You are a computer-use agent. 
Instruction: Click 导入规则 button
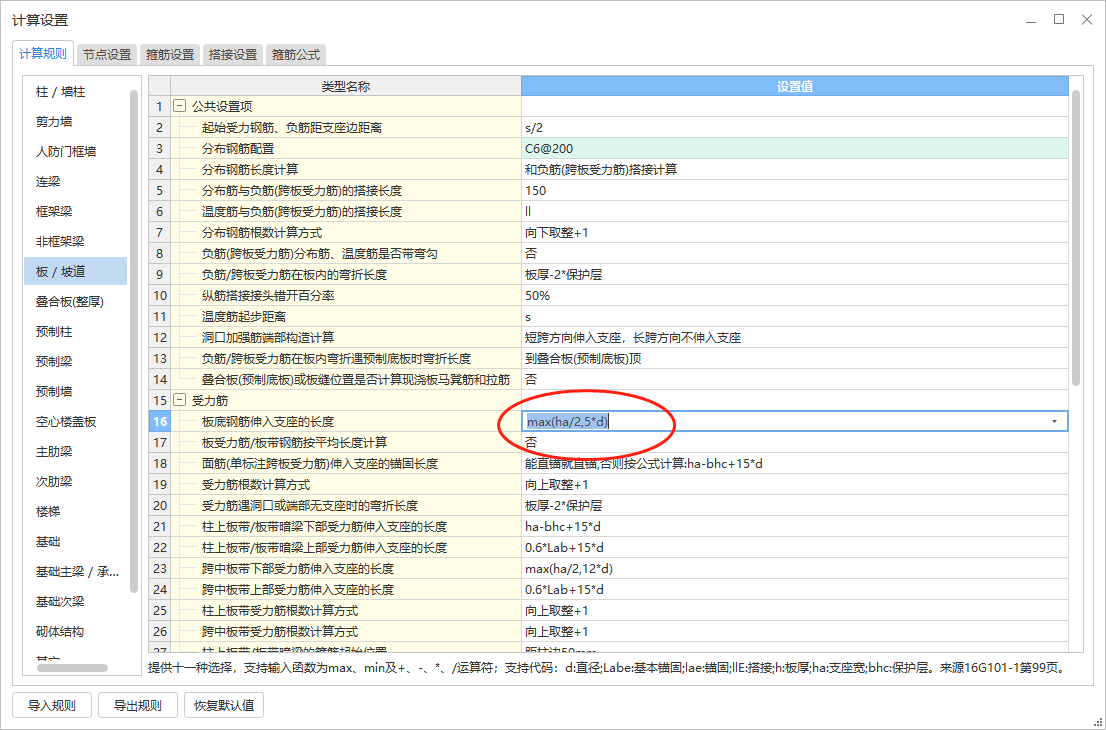click(x=50, y=705)
